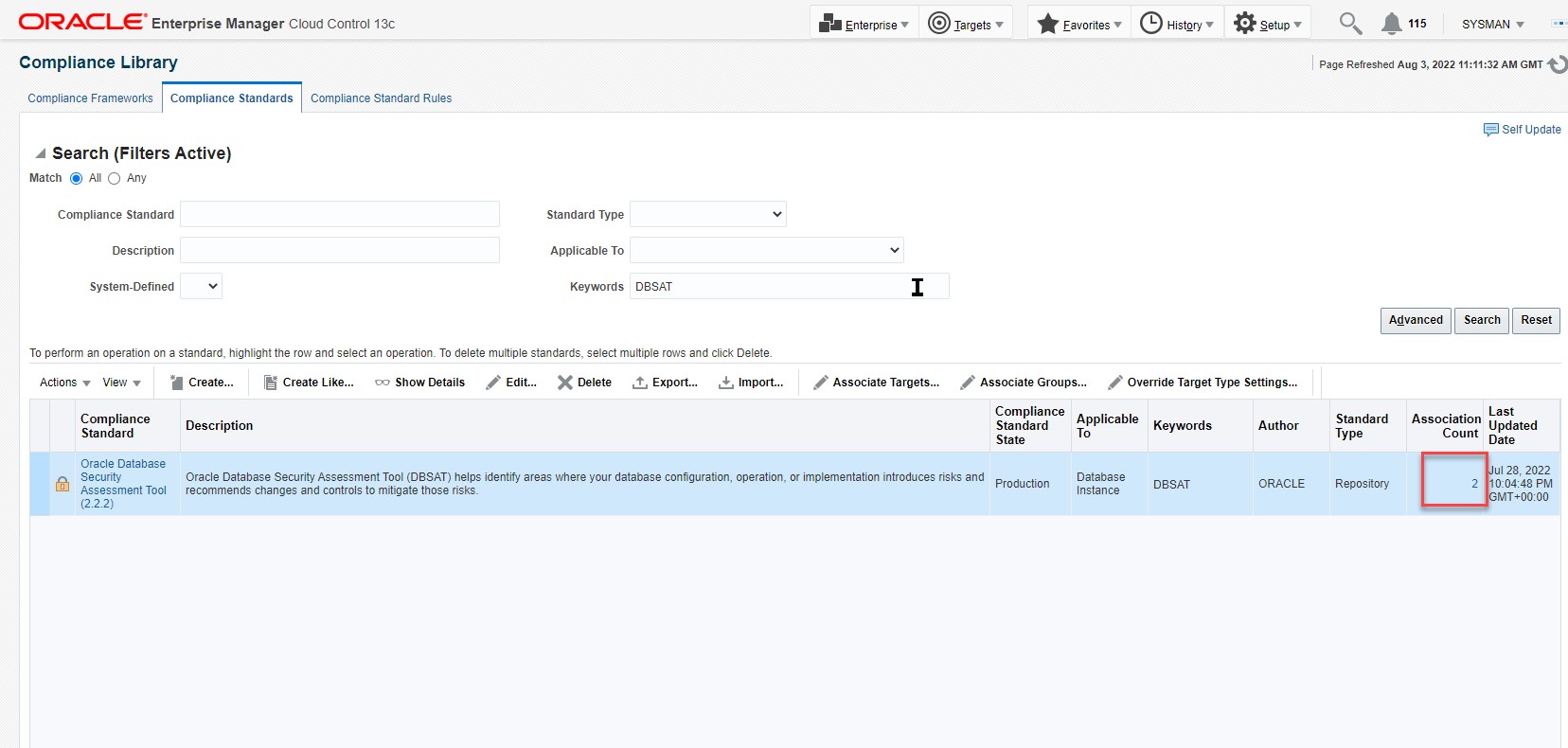Click the Create Like toolbar icon

270,383
